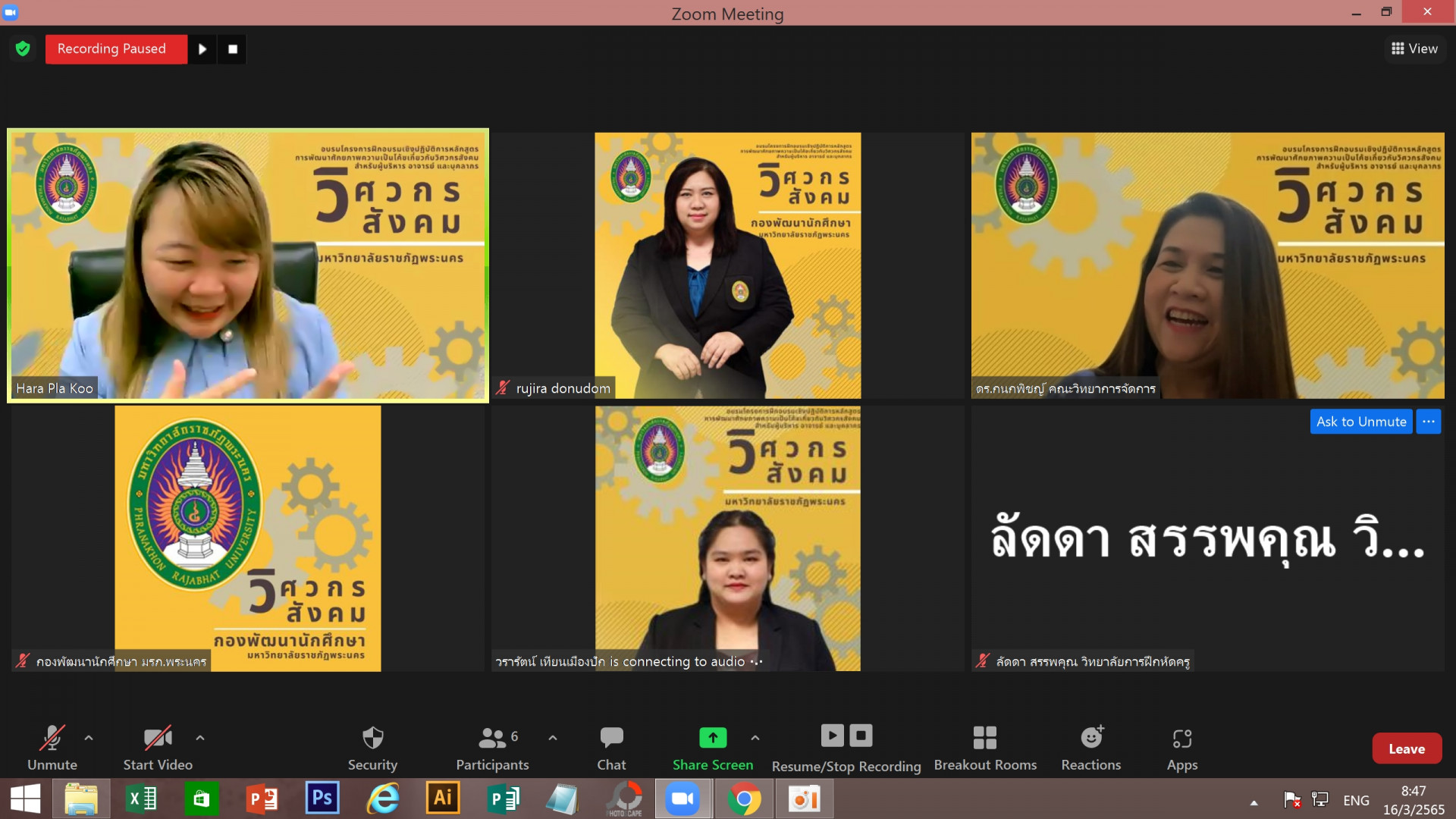Resume recording from bottom toolbar
The image size is (1456, 819).
point(832,735)
